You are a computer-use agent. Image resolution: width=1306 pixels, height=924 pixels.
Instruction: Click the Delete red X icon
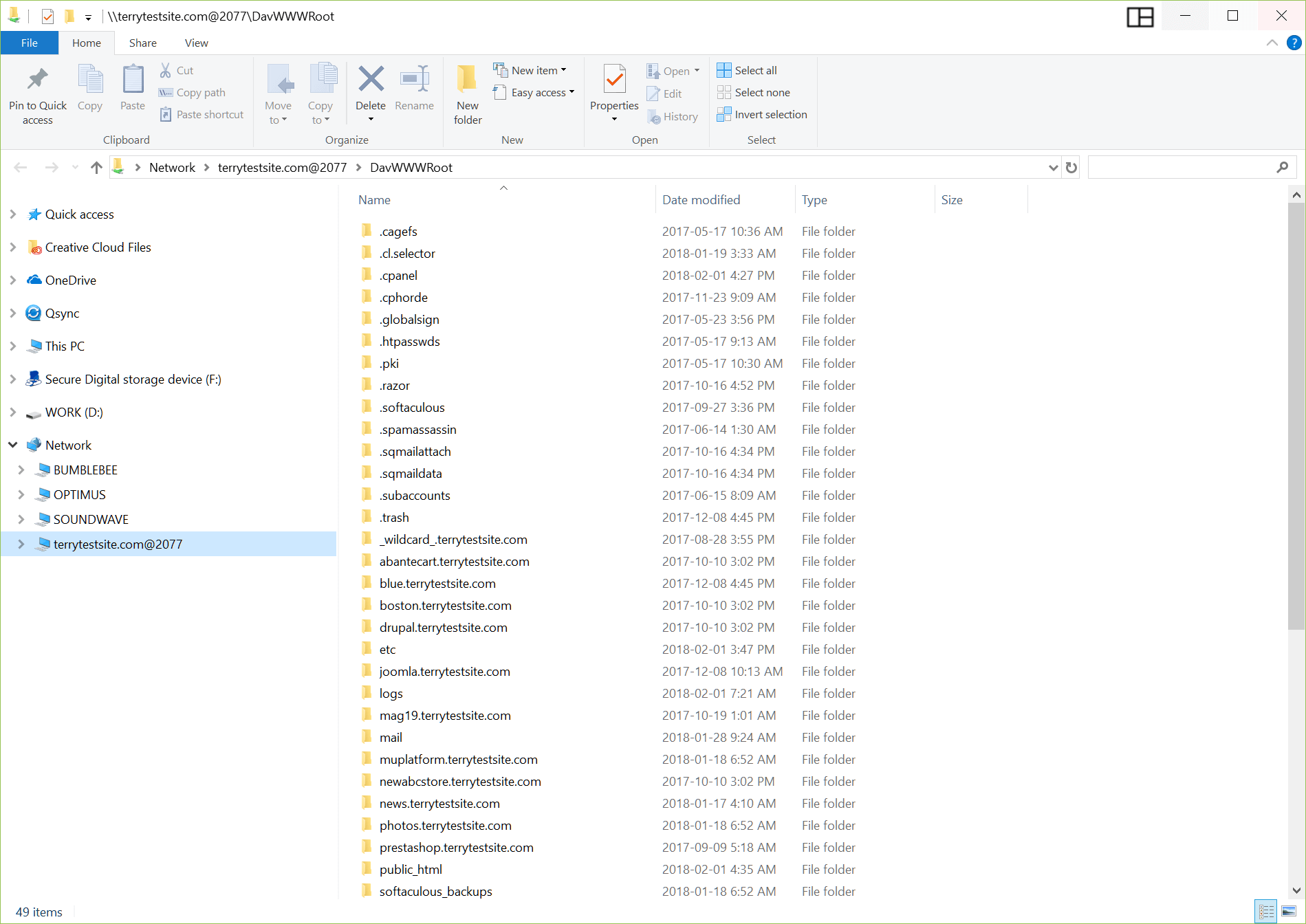click(371, 78)
